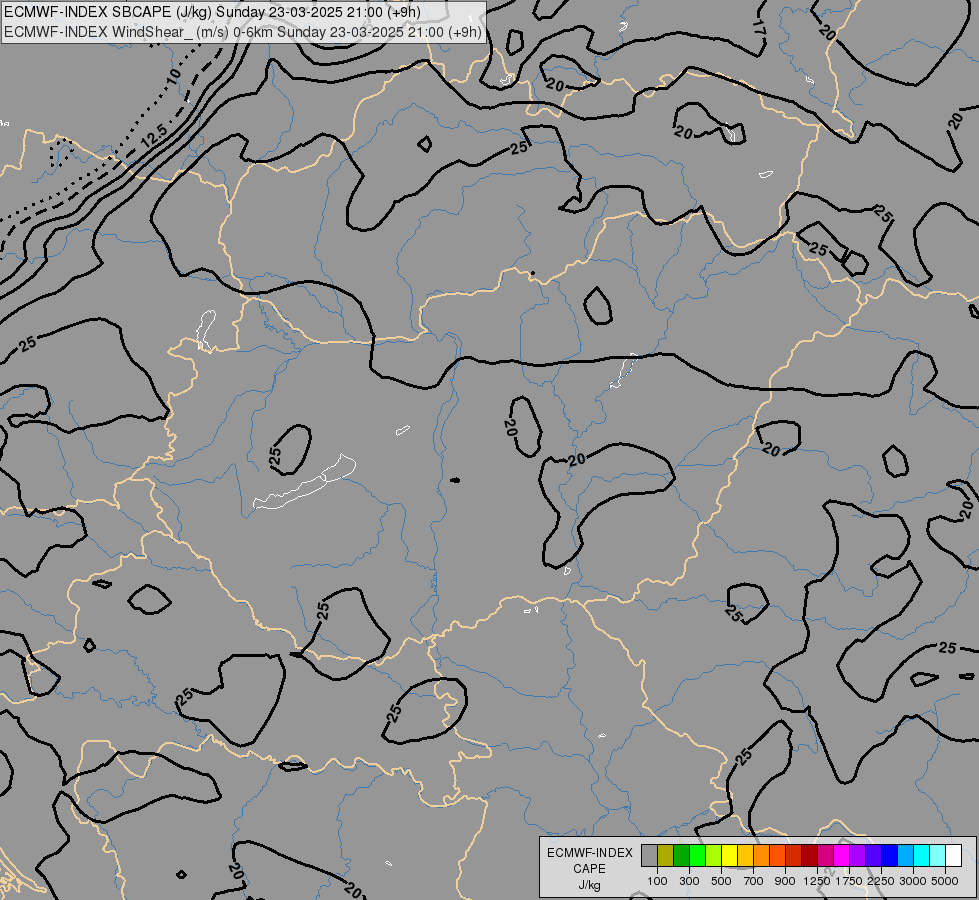This screenshot has height=900, width=979.
Task: Click the legend value 1750
Action: pos(849,881)
